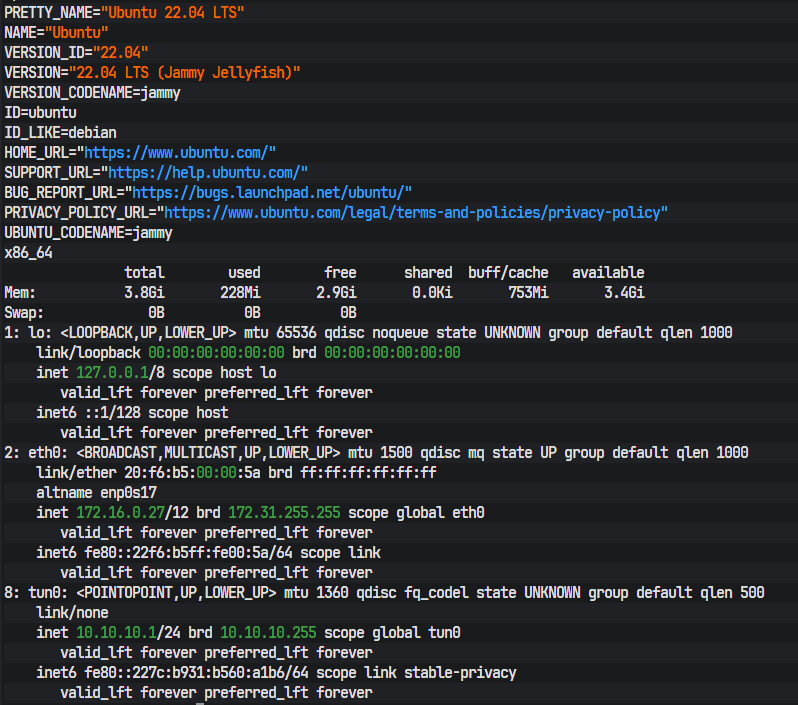Click the "shared" column header
This screenshot has height=705, width=798.
[x=428, y=273]
